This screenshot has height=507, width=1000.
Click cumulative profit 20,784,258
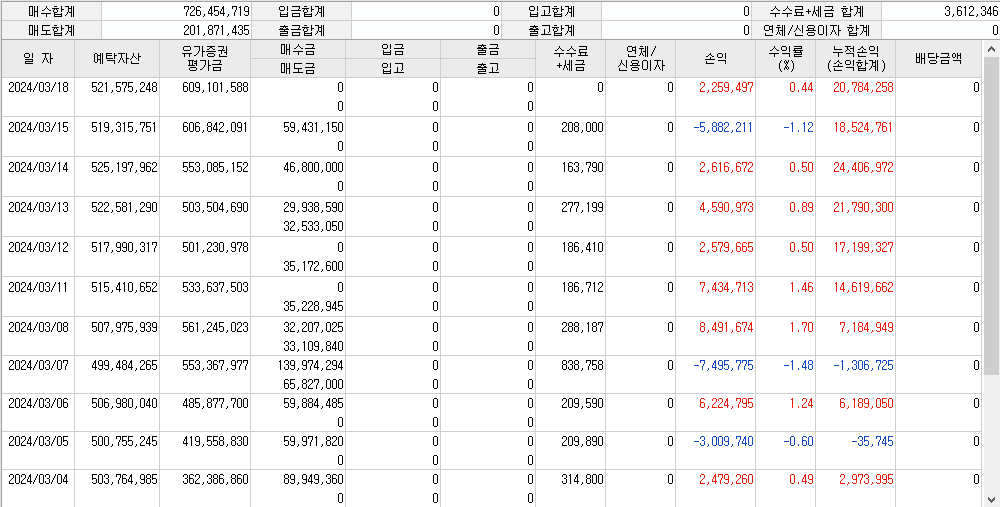point(864,88)
